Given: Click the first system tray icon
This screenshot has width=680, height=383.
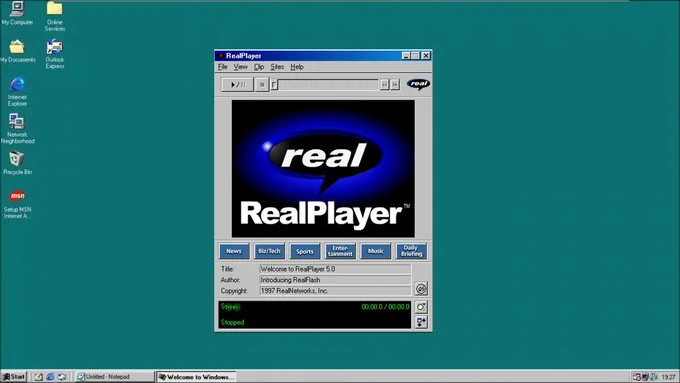Looking at the screenshot, I should (637, 377).
